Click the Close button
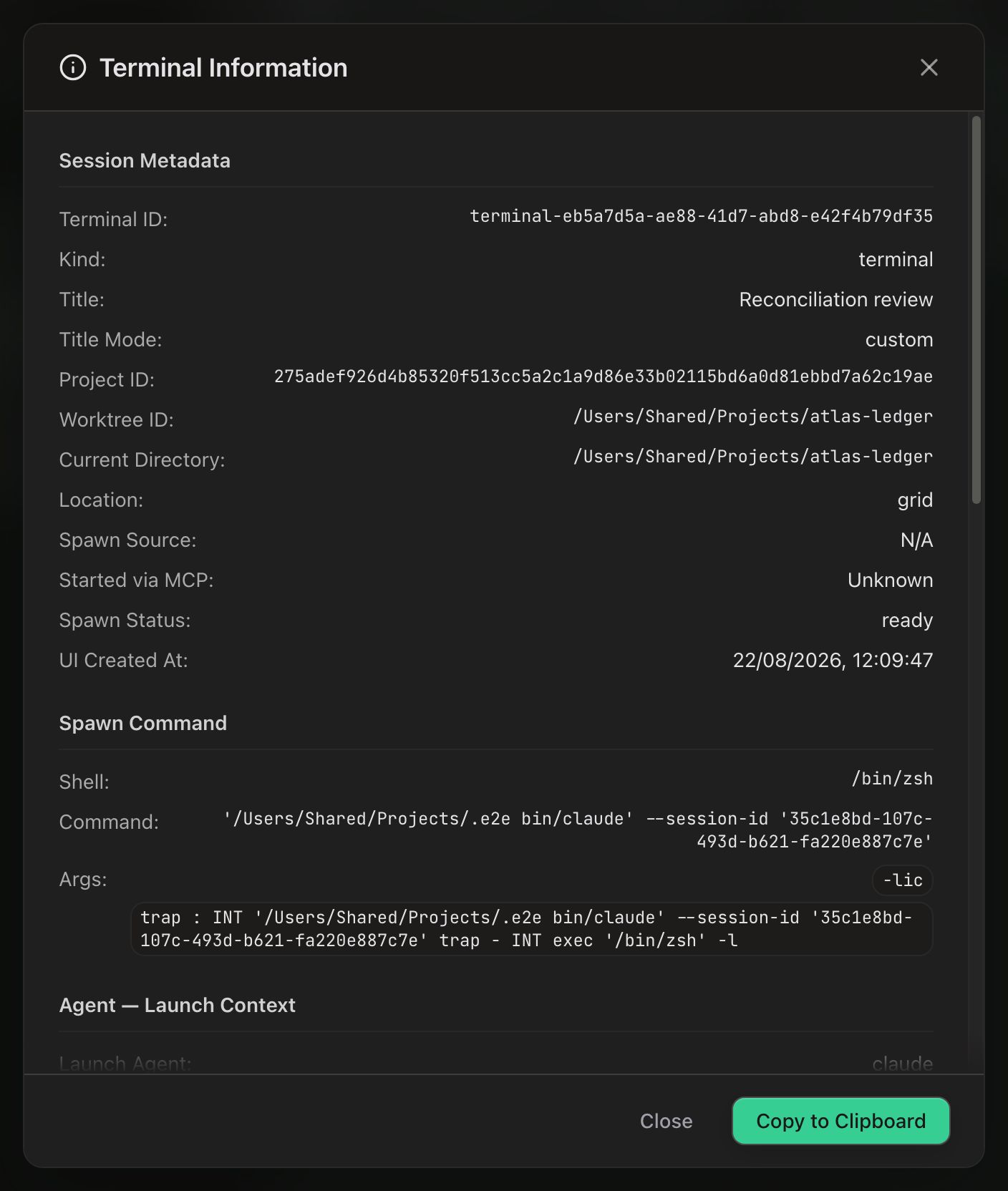The height and width of the screenshot is (1191, 1008). coord(667,1121)
